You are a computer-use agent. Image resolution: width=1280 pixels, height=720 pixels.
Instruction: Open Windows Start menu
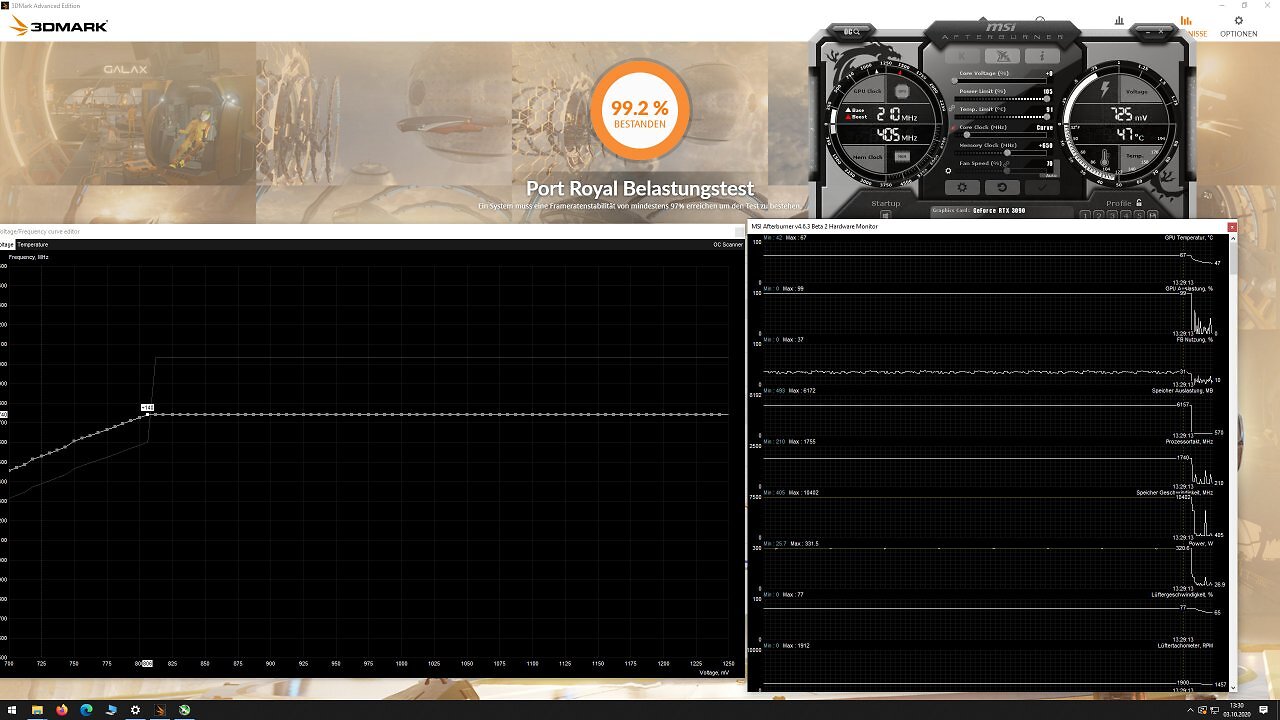[12, 710]
